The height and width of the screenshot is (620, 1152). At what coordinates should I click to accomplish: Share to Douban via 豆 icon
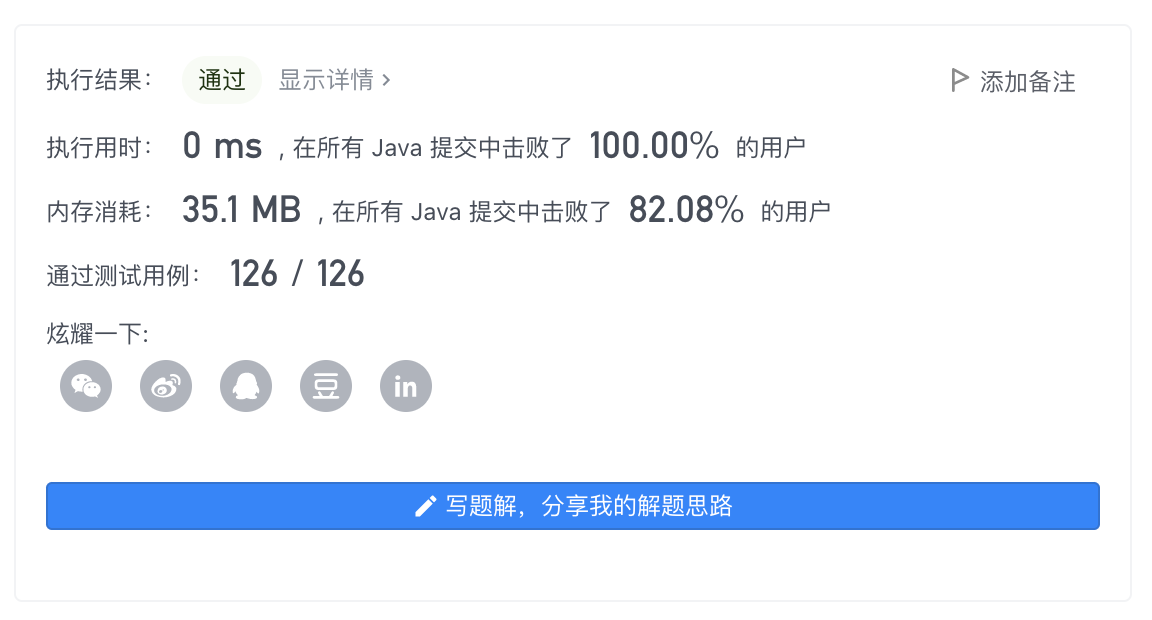pos(326,386)
